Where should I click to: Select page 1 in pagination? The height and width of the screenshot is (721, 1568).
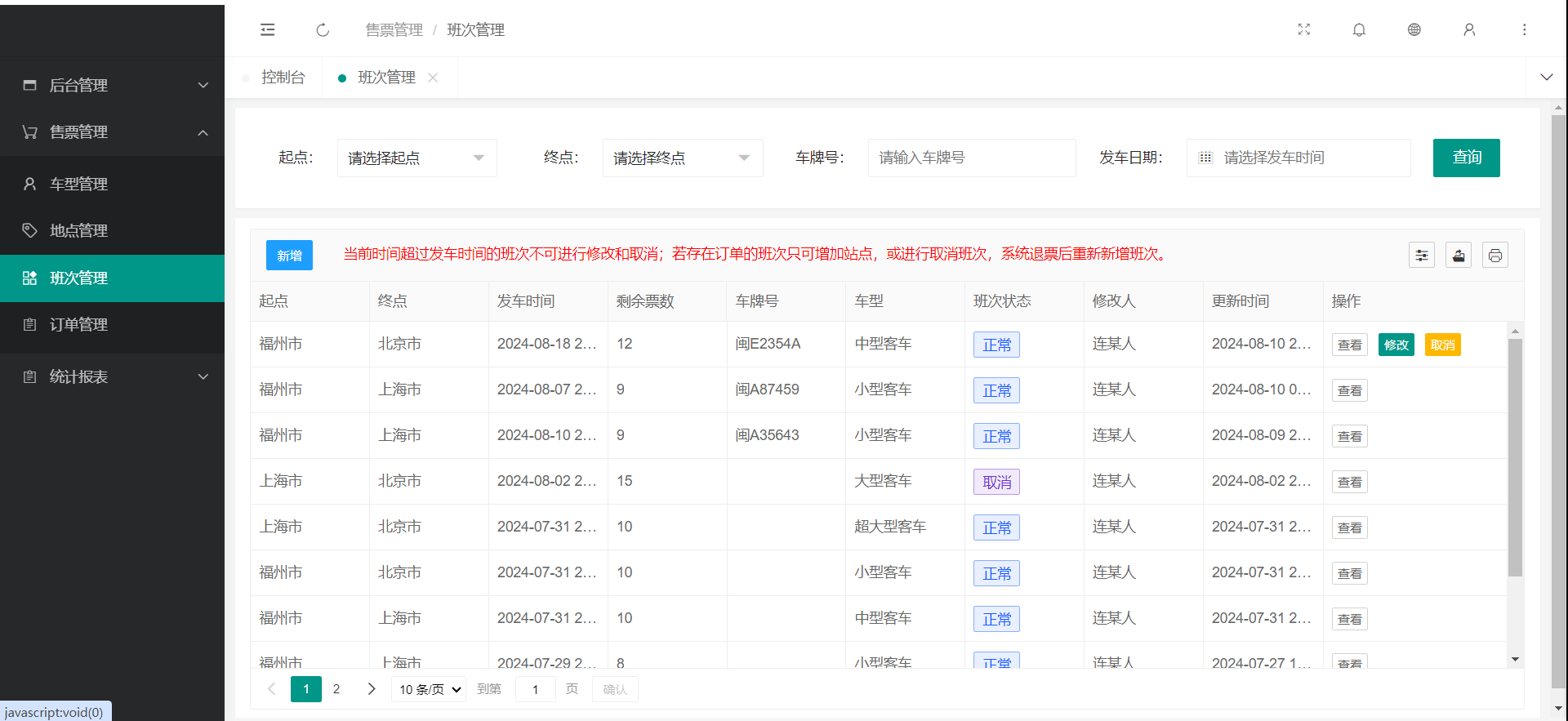(x=306, y=689)
